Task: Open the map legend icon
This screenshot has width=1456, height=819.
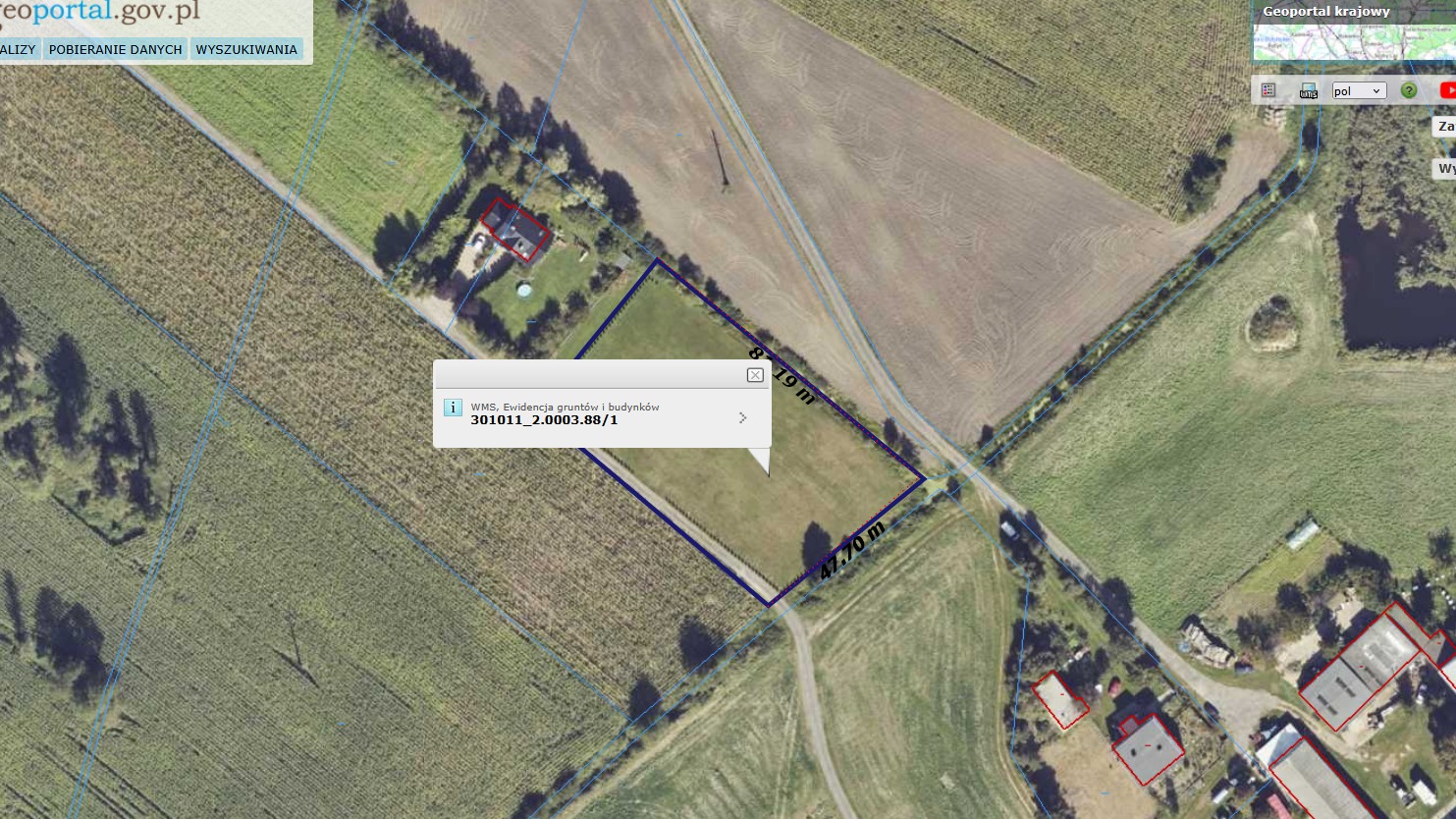Action: 1267,90
